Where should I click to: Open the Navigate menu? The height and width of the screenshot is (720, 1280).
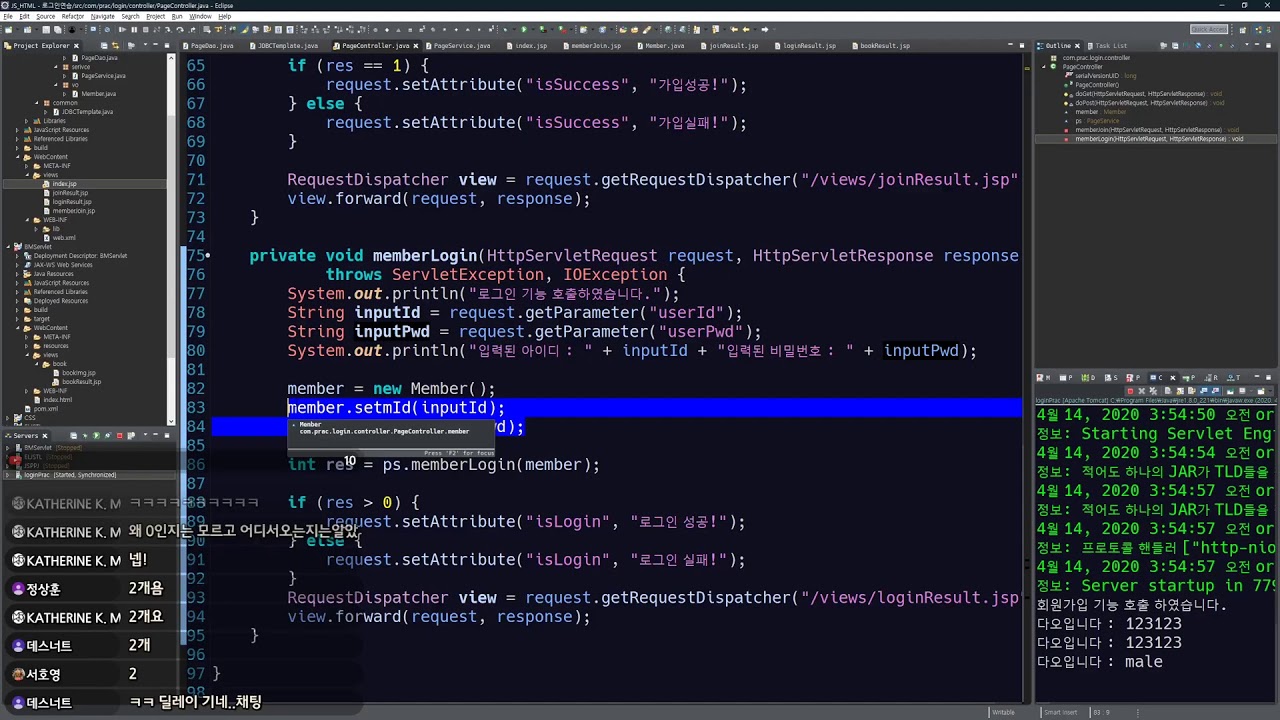tap(103, 16)
